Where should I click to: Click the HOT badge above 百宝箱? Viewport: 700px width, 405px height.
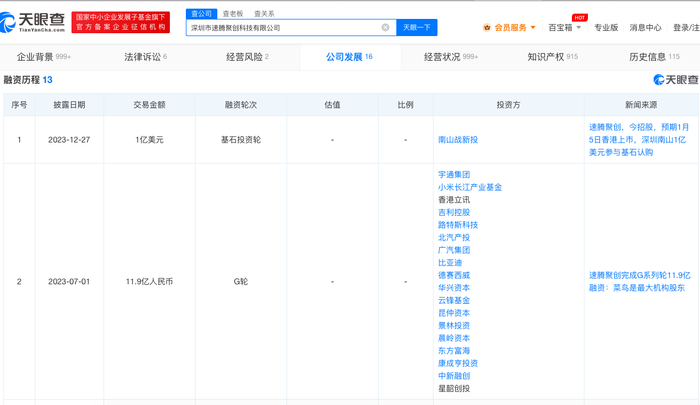[579, 17]
